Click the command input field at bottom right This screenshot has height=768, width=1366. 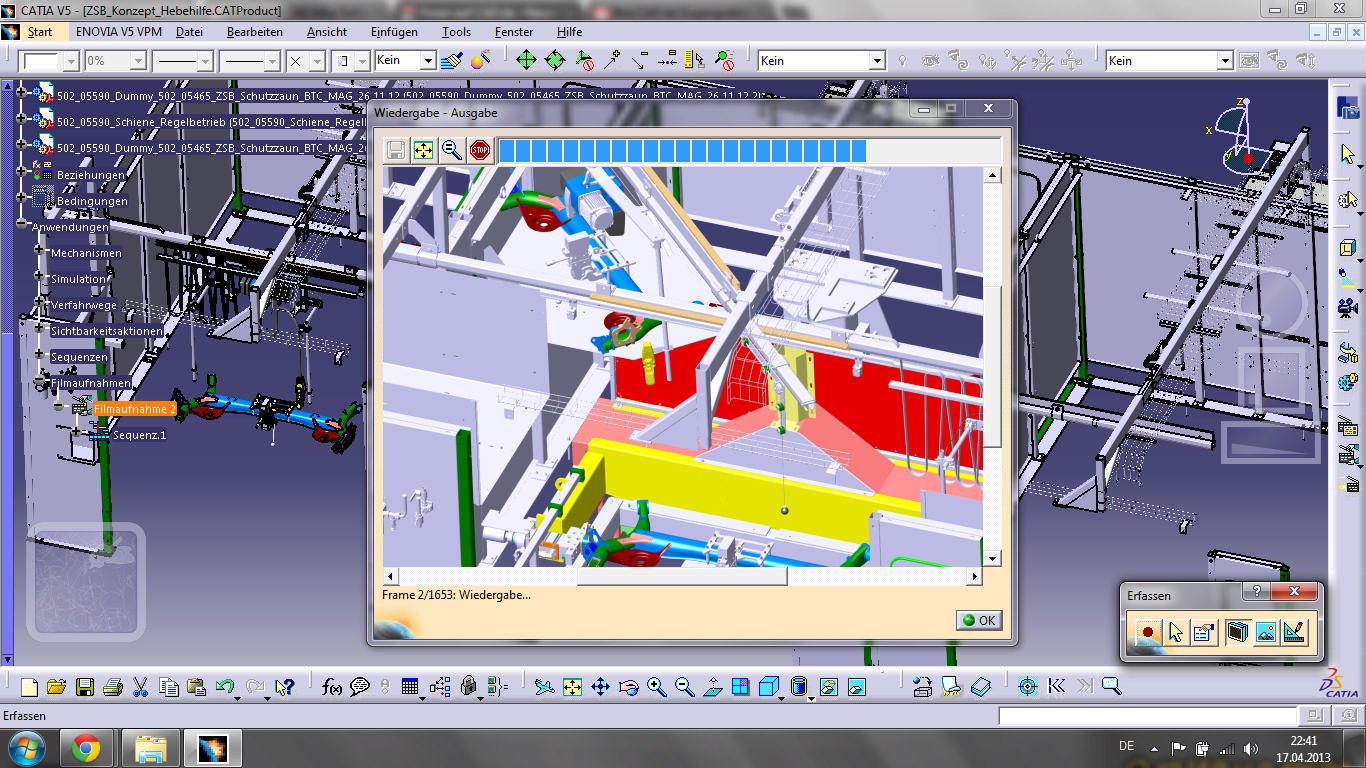(1147, 716)
